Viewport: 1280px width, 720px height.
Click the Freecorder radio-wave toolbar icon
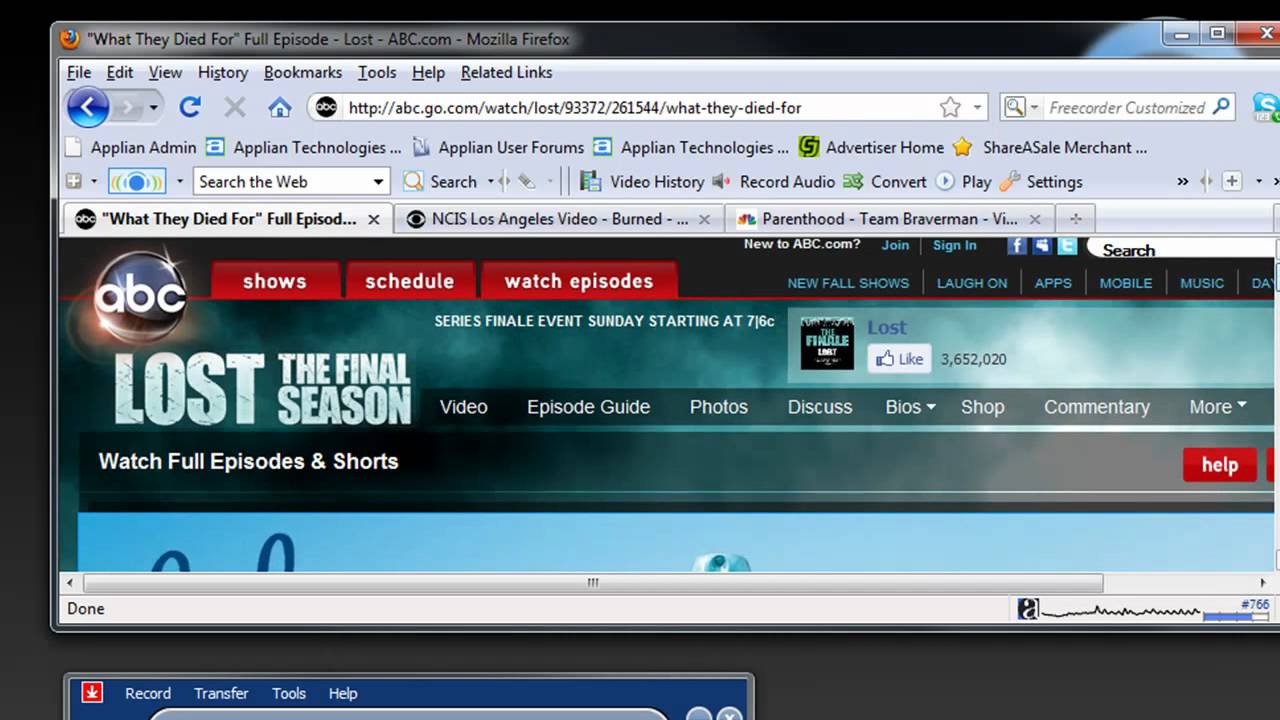click(x=137, y=182)
